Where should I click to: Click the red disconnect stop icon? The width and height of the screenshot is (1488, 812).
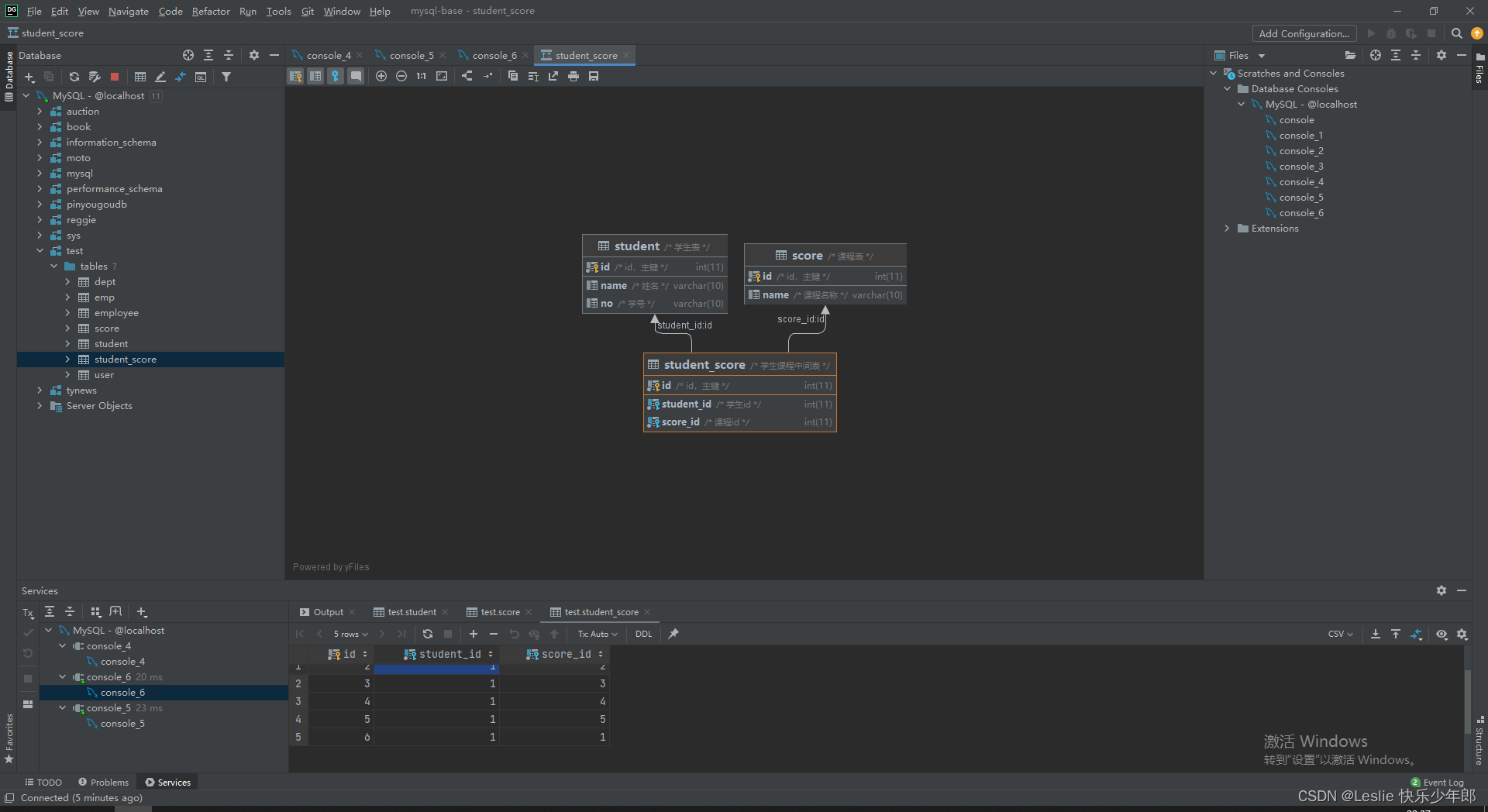click(x=115, y=77)
